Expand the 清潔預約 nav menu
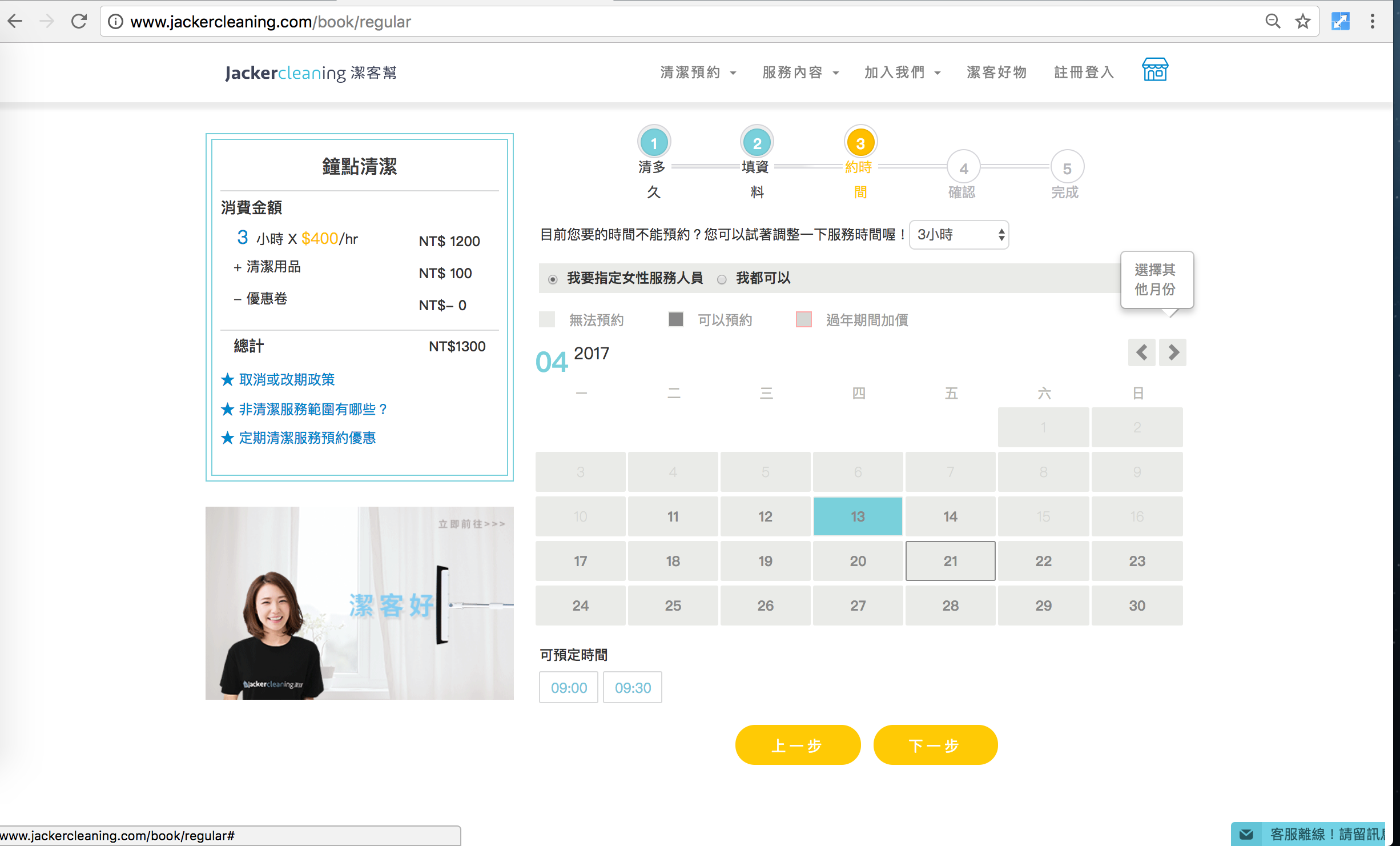The image size is (1400, 846). coord(698,73)
